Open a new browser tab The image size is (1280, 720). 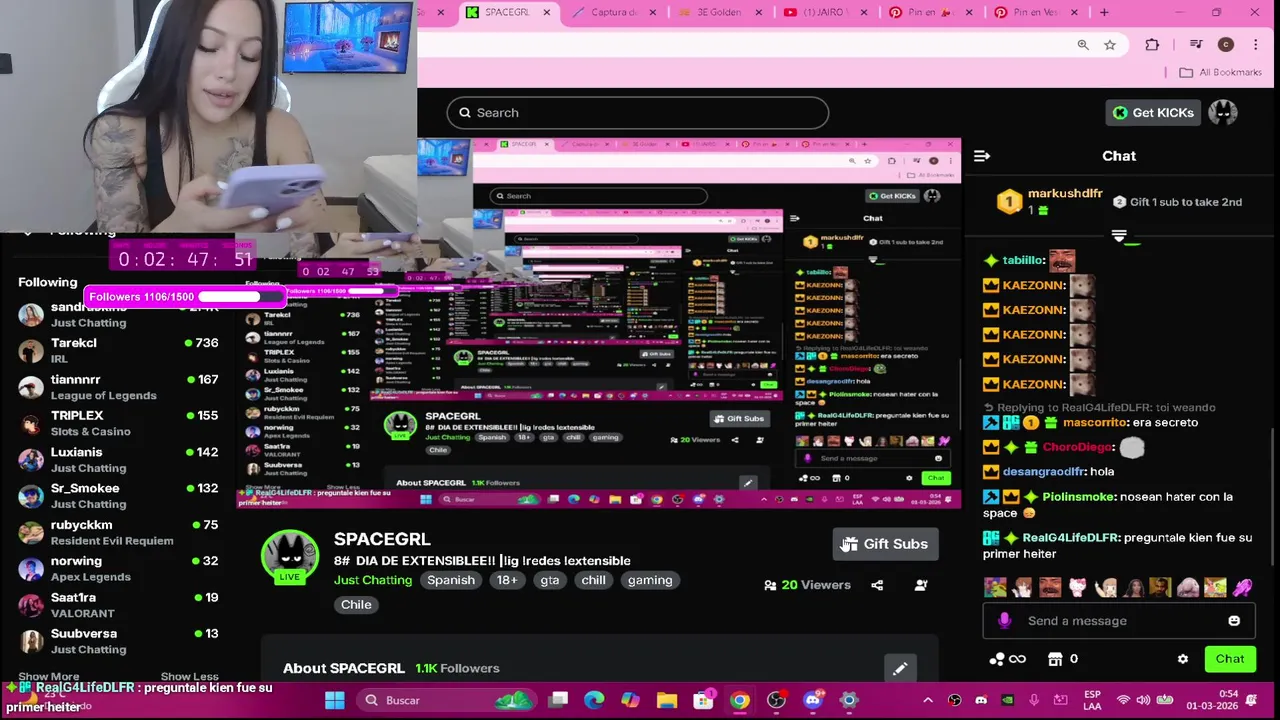[1104, 12]
